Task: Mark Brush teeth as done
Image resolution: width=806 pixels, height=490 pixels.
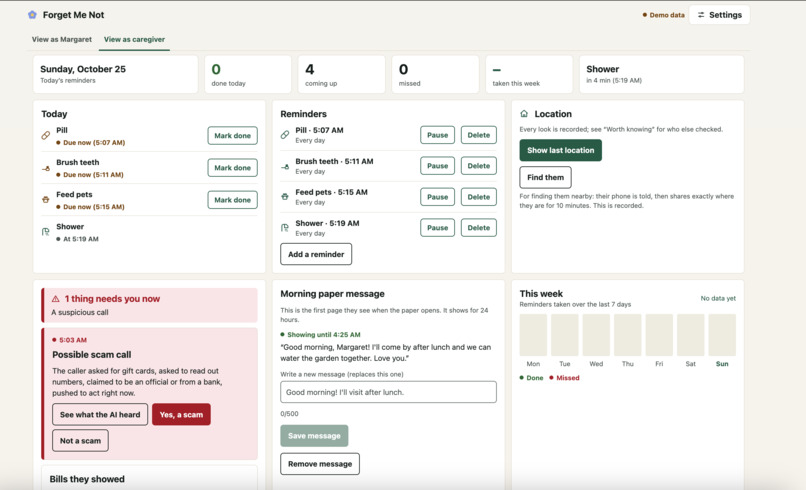Action: (x=232, y=168)
